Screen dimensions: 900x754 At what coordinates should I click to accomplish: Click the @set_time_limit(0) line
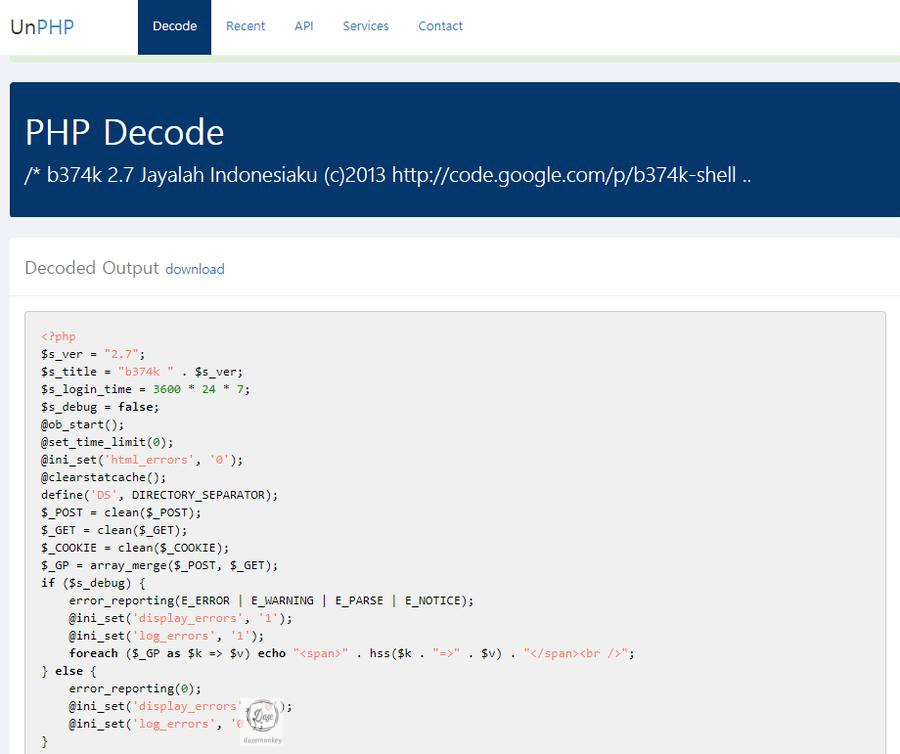(107, 442)
